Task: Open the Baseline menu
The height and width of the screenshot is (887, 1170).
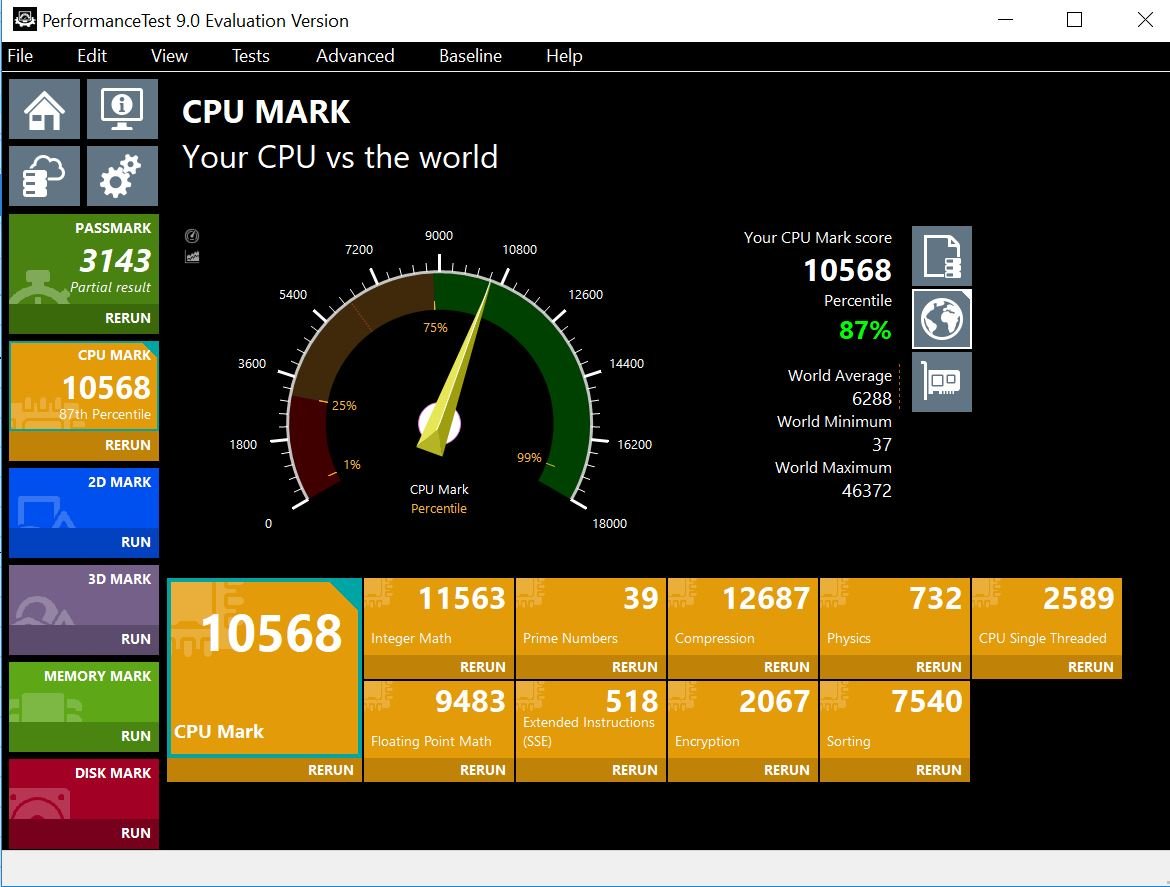Action: point(471,56)
